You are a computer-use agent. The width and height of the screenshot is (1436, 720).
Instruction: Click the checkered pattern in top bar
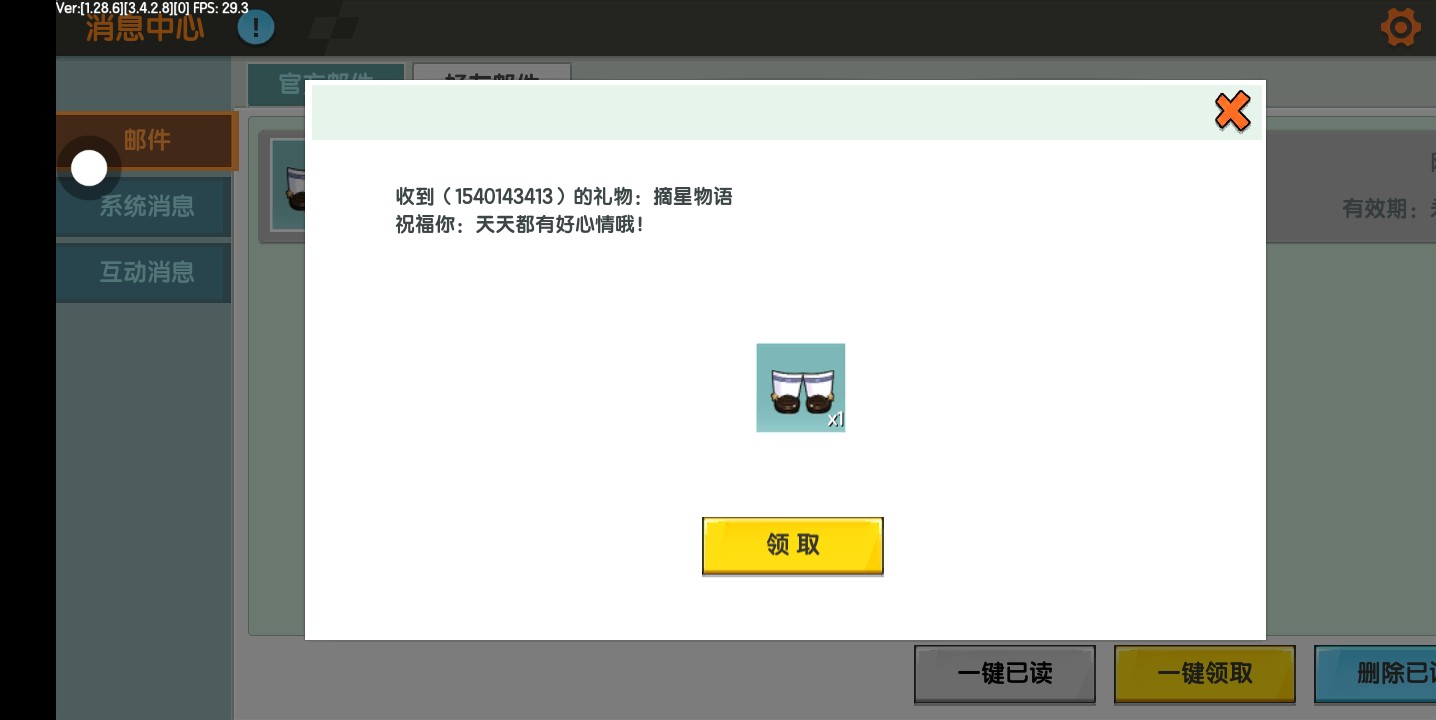point(333,27)
